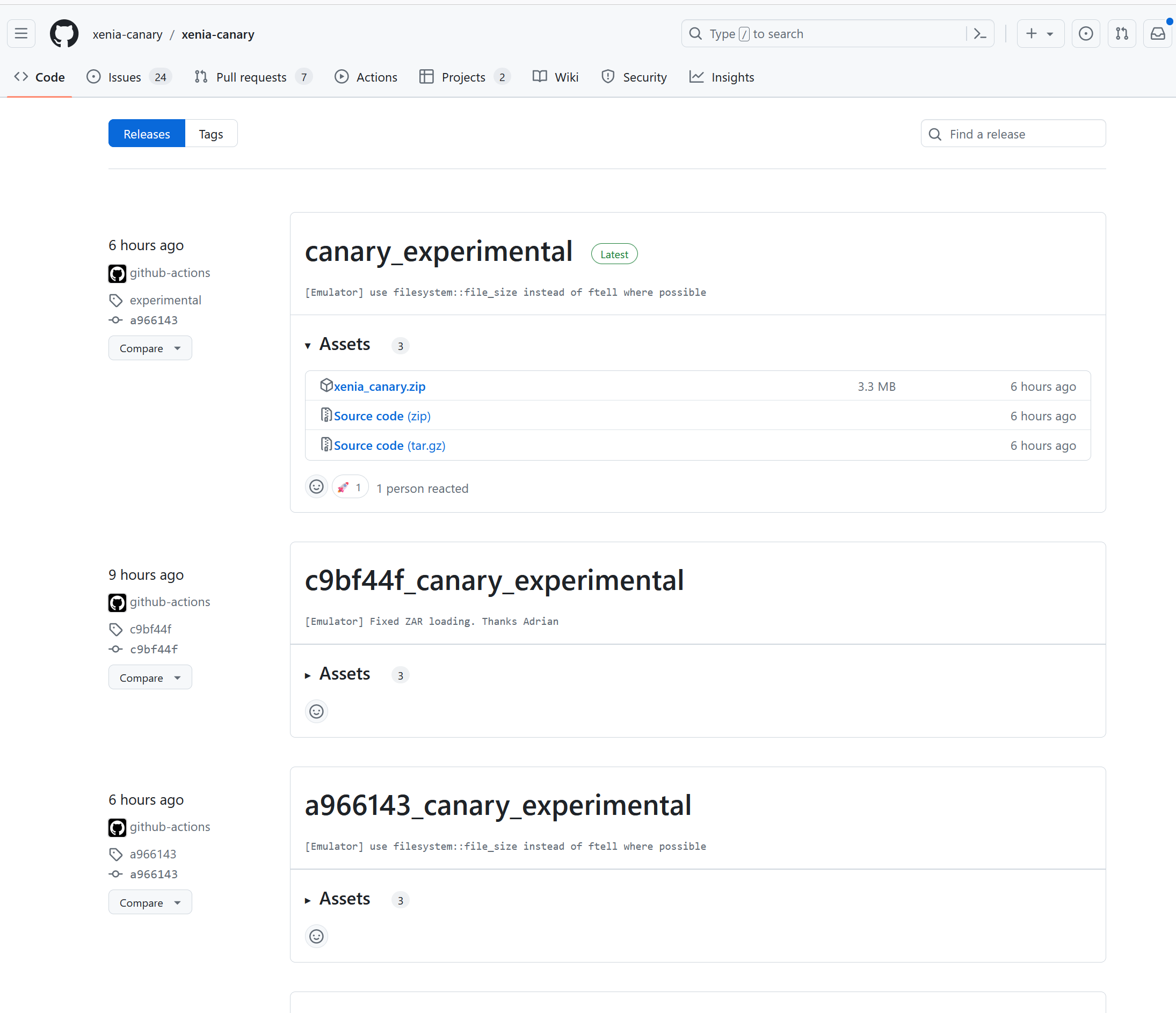Click the file-zip icon beside Source code (zip)
This screenshot has width=1176, height=1013.
[x=326, y=415]
